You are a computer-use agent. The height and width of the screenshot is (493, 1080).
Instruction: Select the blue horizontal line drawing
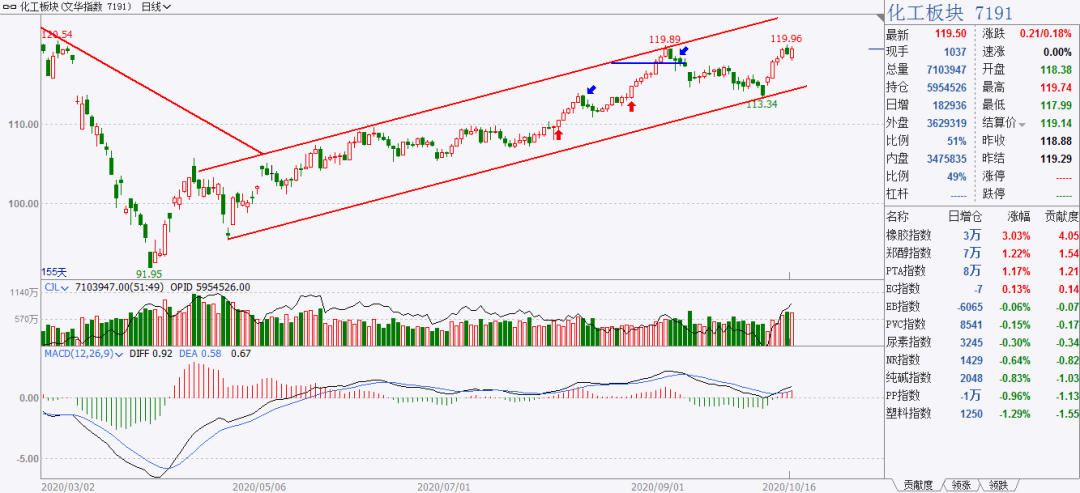(648, 63)
